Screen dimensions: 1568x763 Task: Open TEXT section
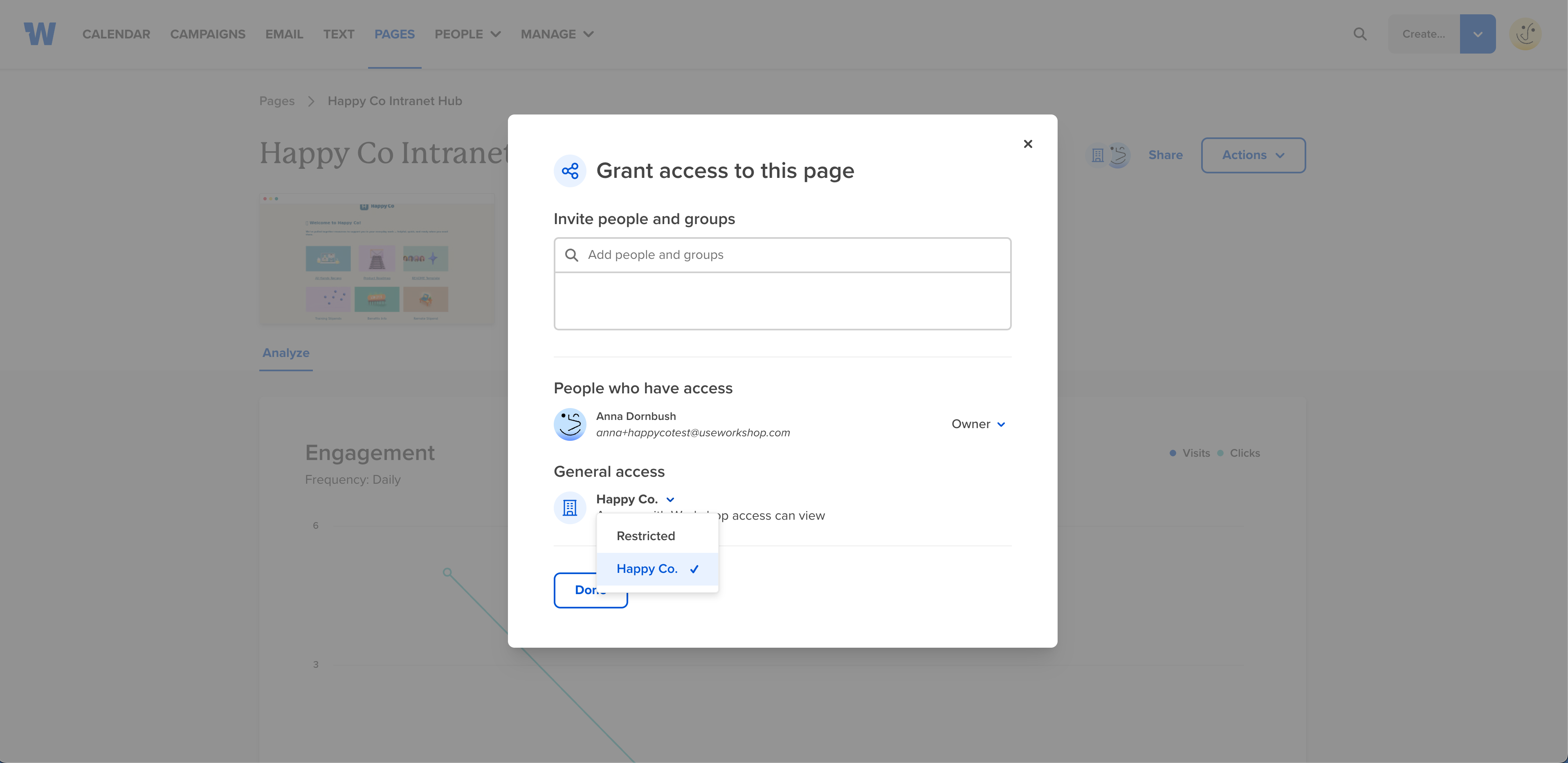pos(339,34)
